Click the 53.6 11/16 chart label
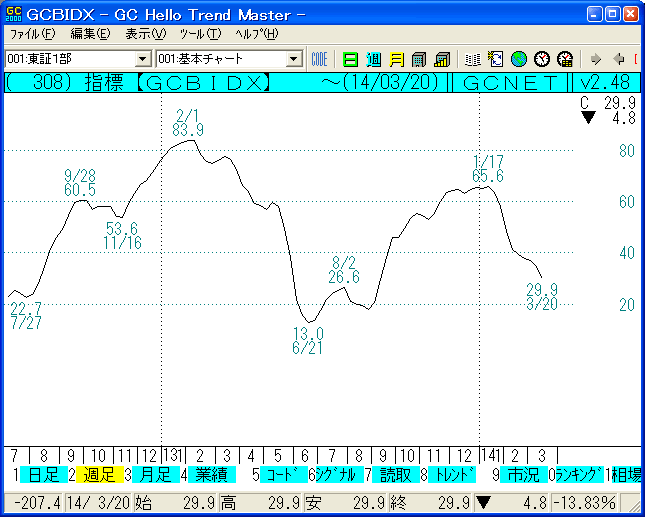Screen dimensions: 645x517 coord(123,236)
